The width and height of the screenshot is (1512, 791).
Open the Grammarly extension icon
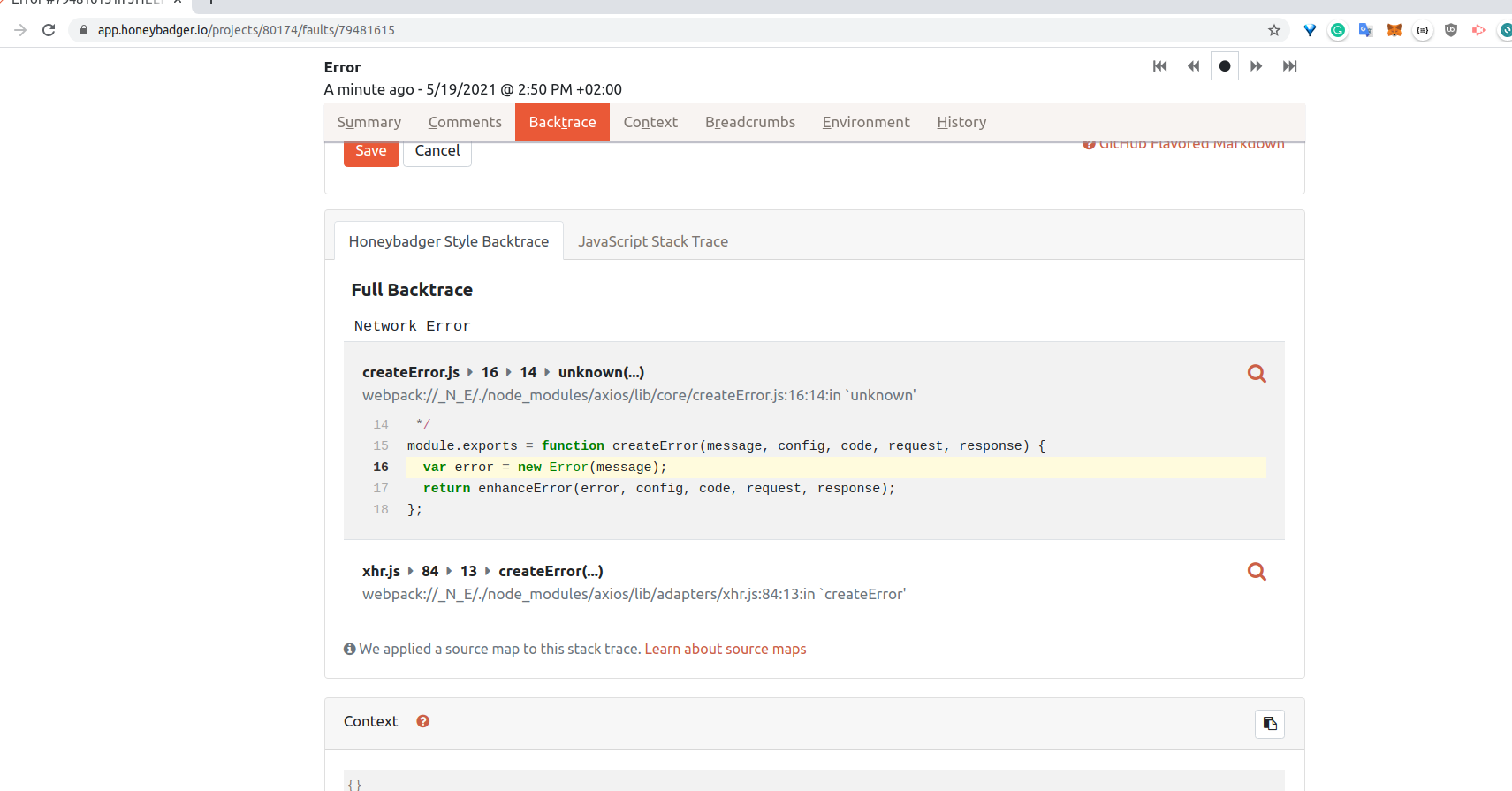point(1338,30)
